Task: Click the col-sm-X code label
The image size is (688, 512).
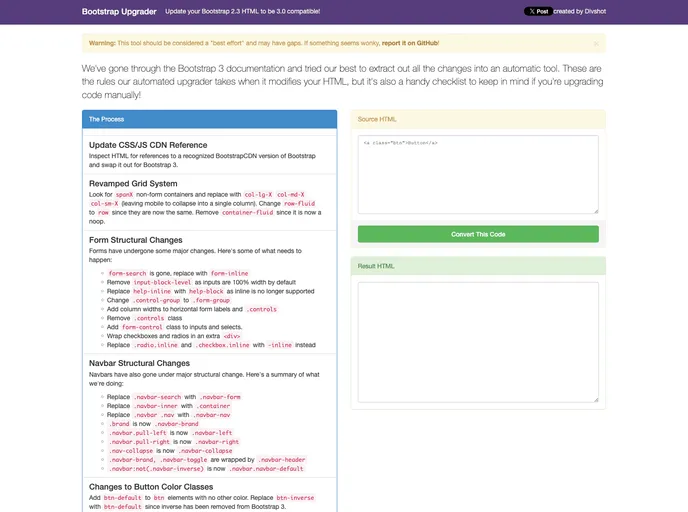Action: 104,204
